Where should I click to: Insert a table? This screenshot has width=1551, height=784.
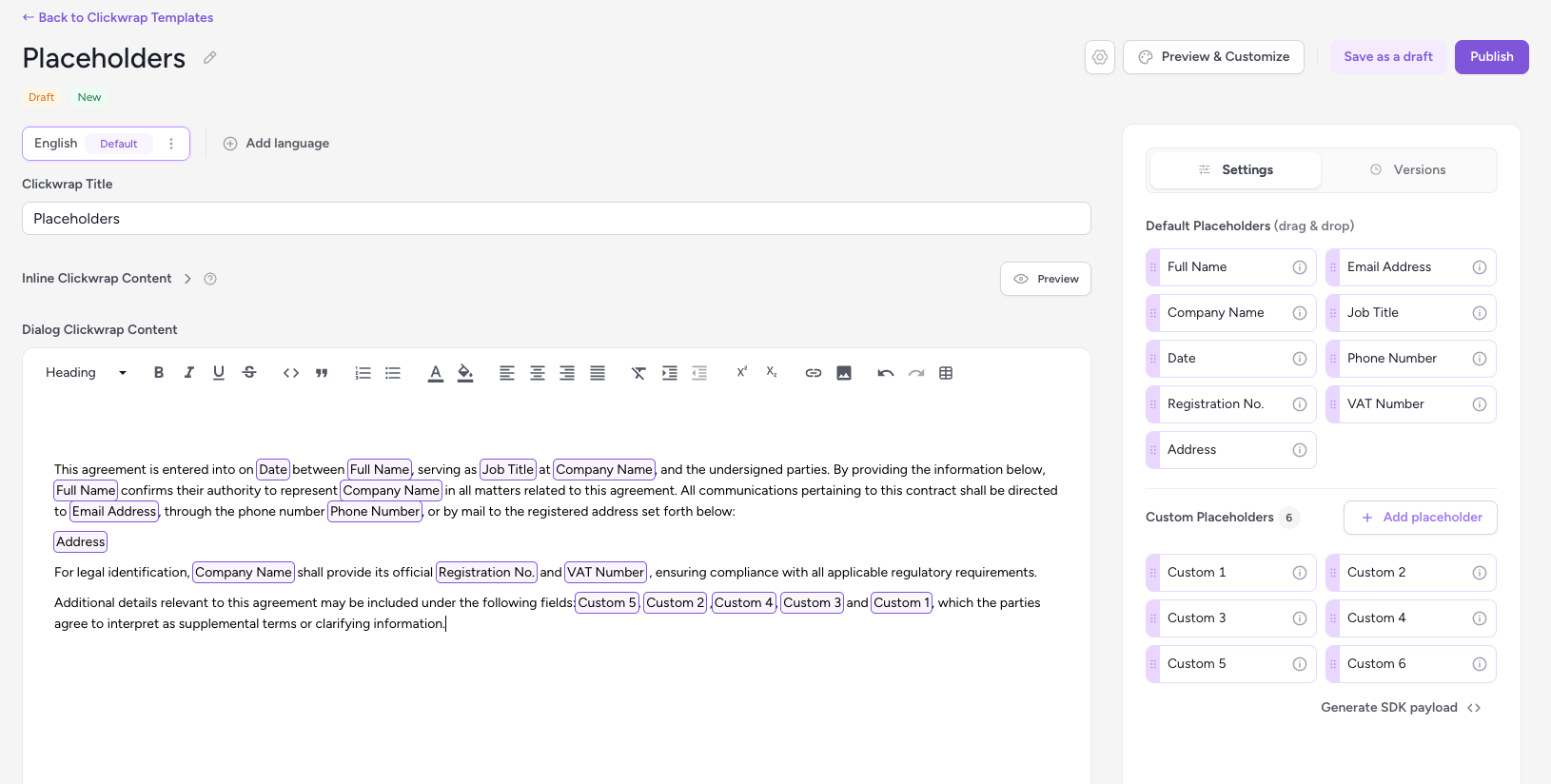[946, 373]
